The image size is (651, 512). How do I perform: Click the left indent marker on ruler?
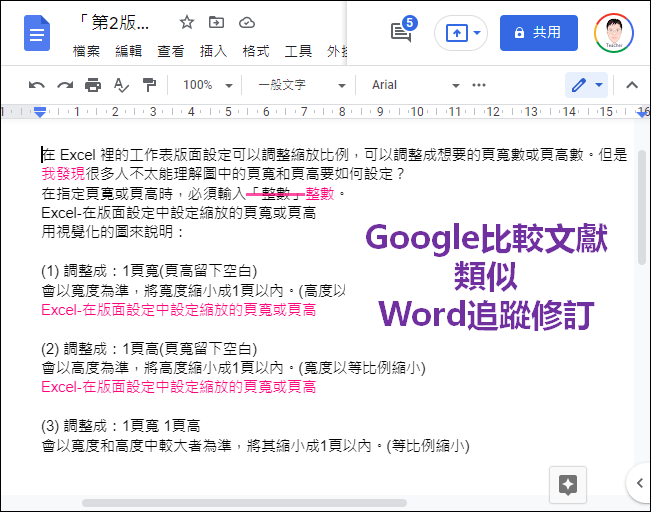(x=40, y=112)
